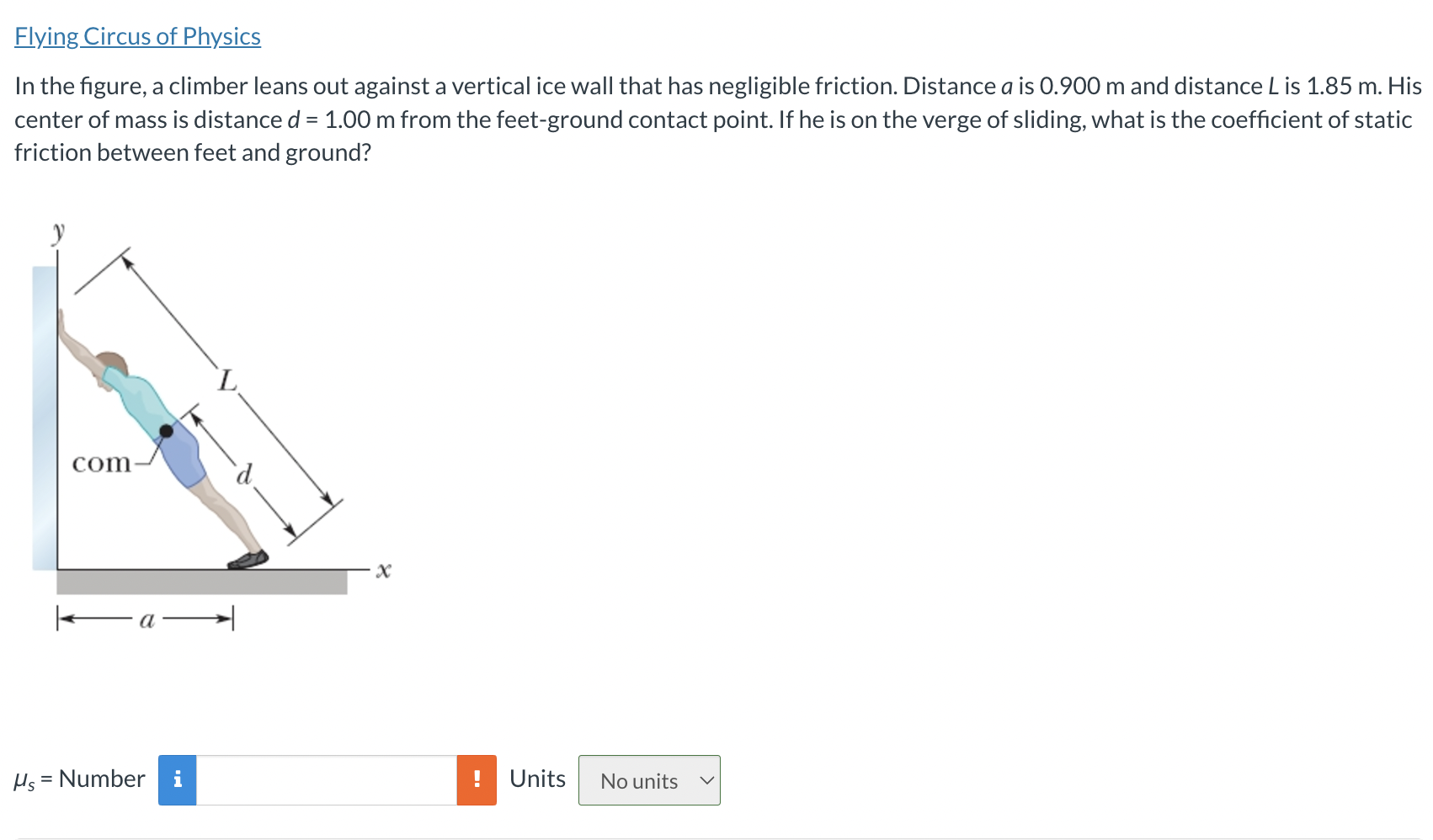1433x840 pixels.
Task: Click the chevron on the units selector
Action: pos(707,780)
